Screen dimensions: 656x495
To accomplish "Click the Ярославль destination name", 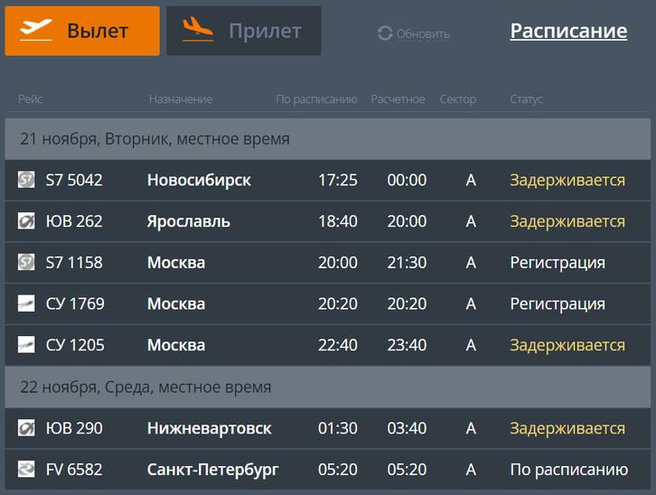I will (188, 221).
